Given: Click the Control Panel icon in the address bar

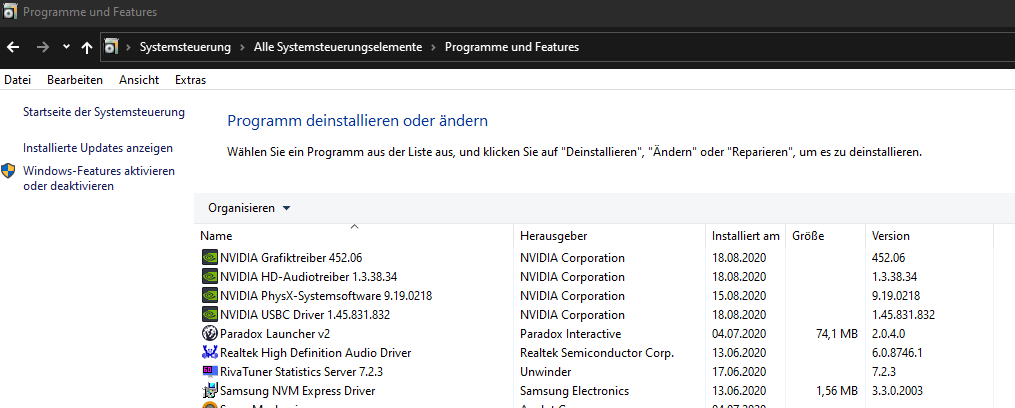Looking at the screenshot, I should coord(111,47).
